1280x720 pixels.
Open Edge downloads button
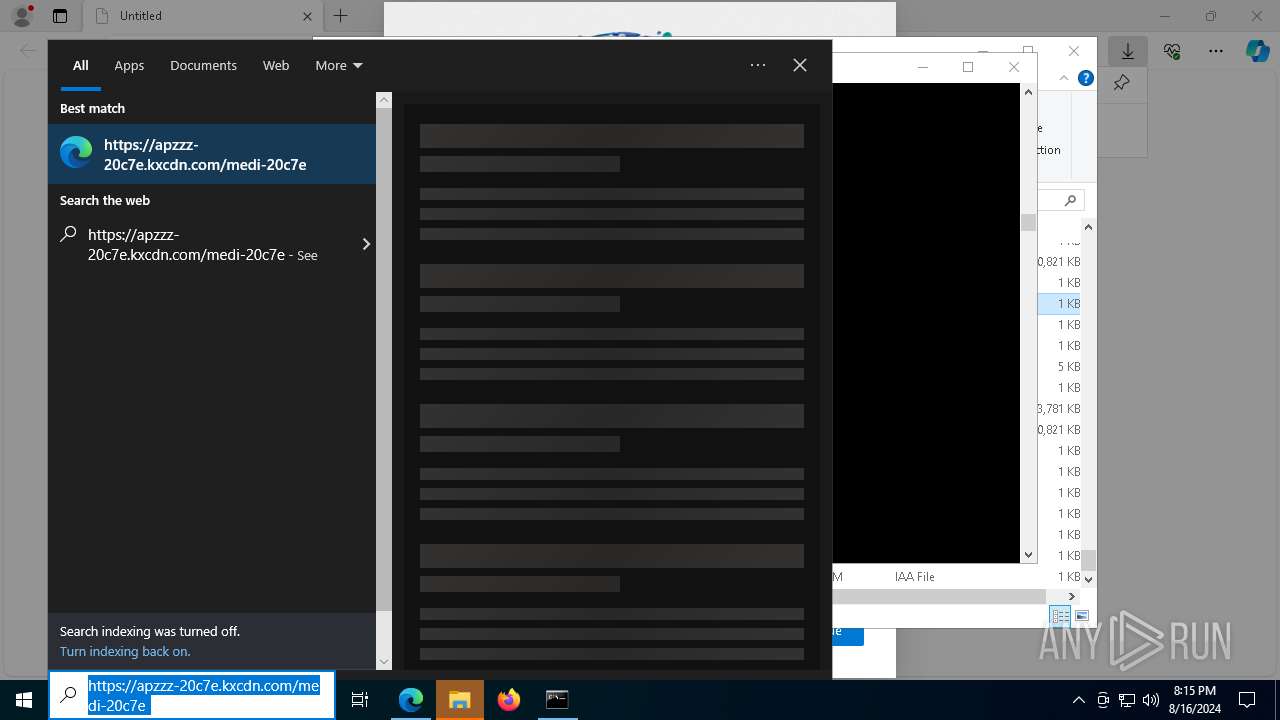[1128, 51]
